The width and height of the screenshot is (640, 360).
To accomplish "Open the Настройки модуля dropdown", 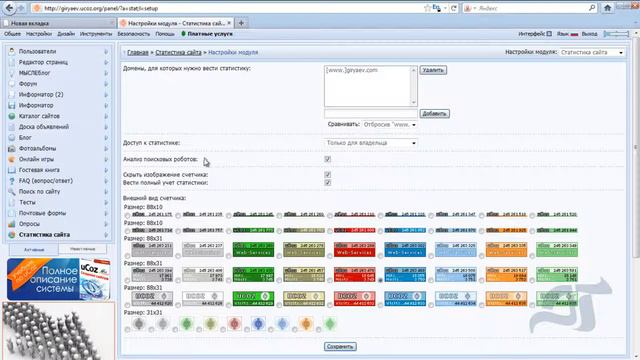I will coord(592,52).
